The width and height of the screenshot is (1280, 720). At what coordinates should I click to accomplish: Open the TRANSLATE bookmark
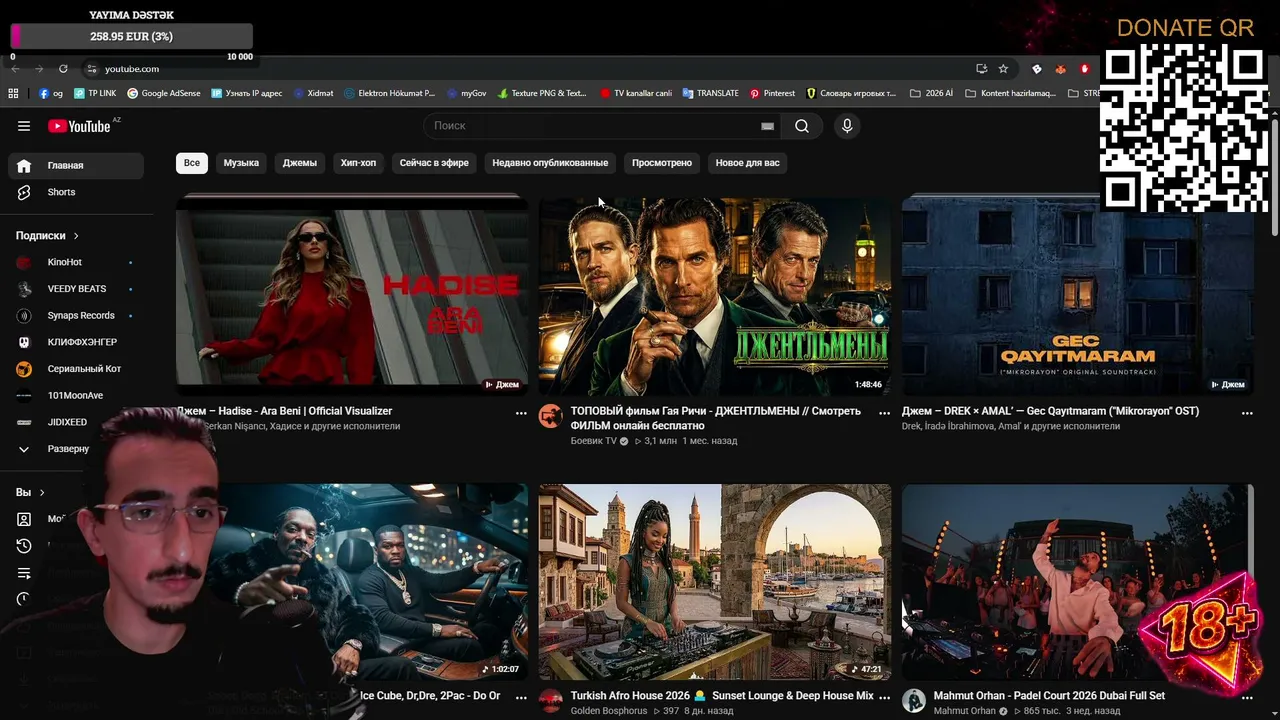711,93
